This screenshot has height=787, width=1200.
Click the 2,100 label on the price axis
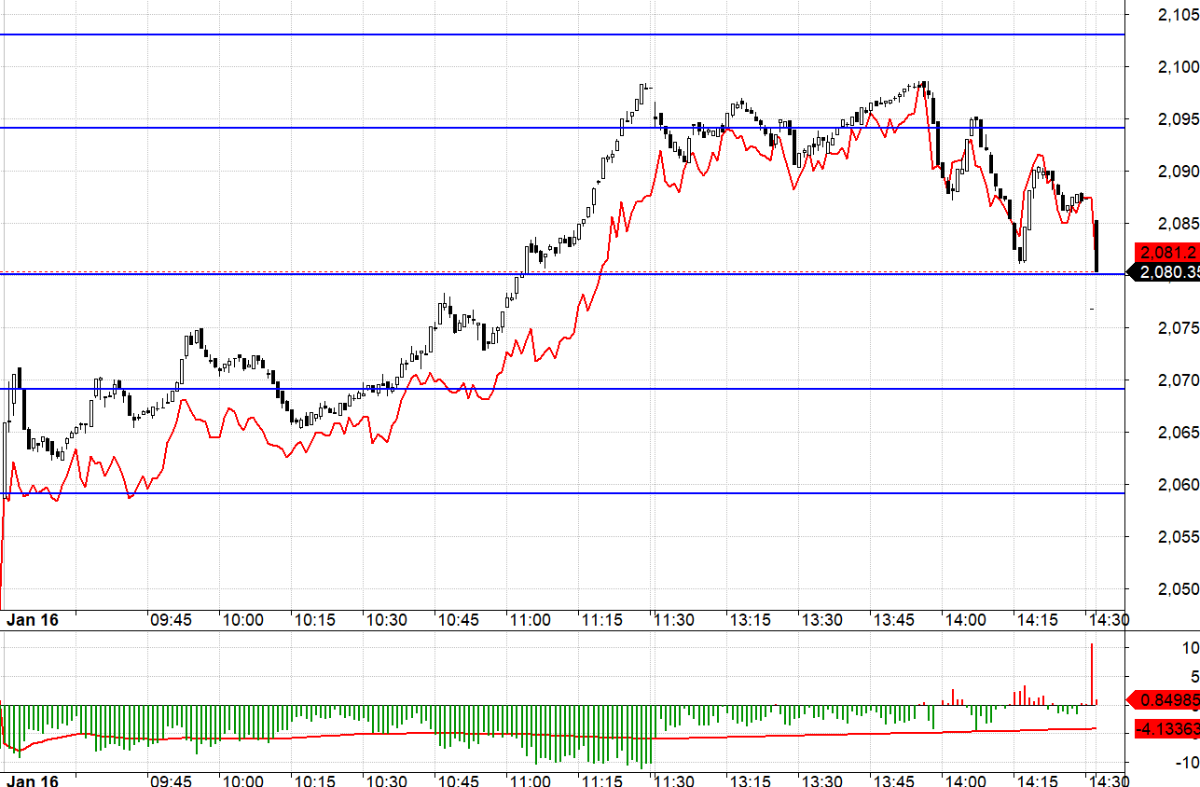[x=1176, y=67]
